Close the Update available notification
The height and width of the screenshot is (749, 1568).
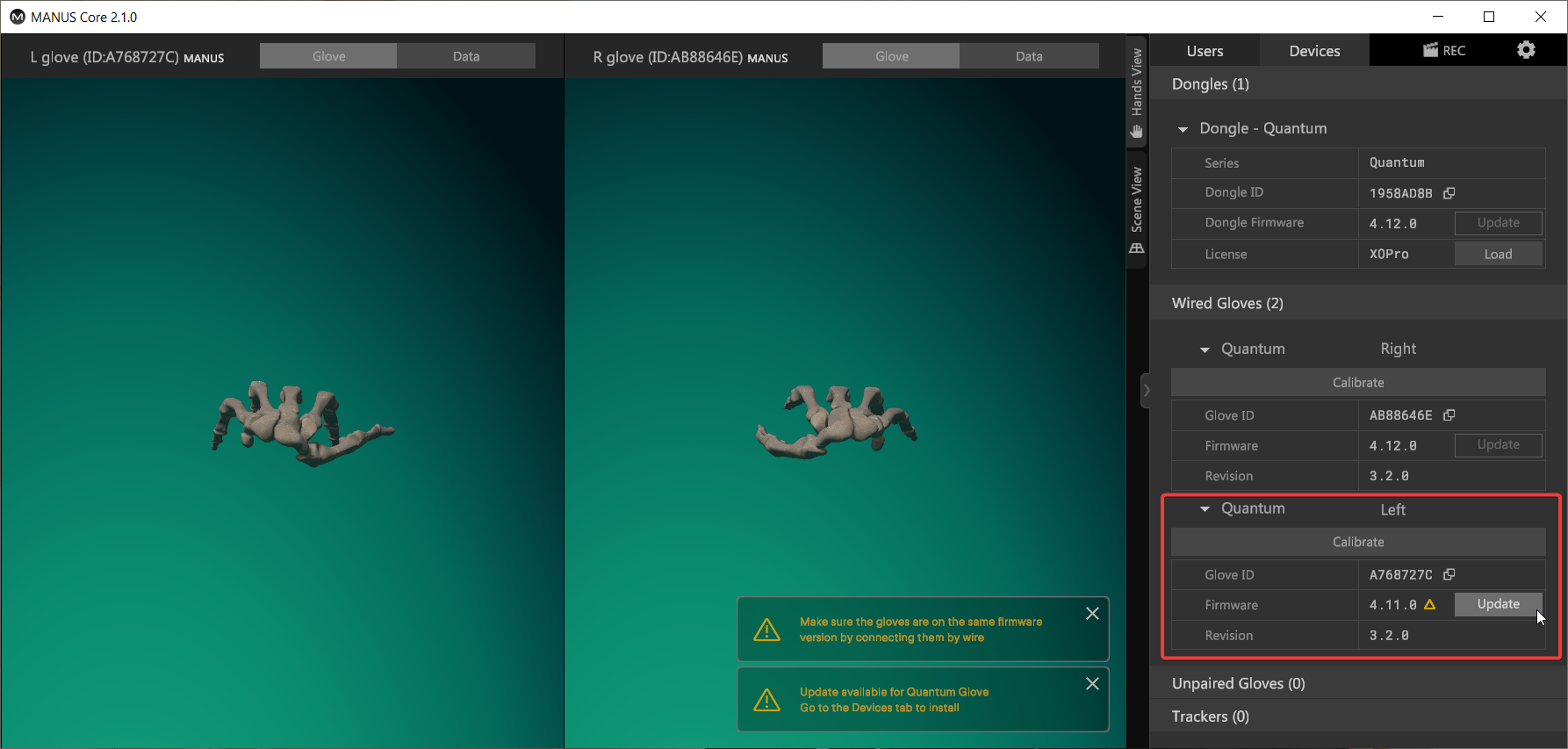(x=1092, y=684)
